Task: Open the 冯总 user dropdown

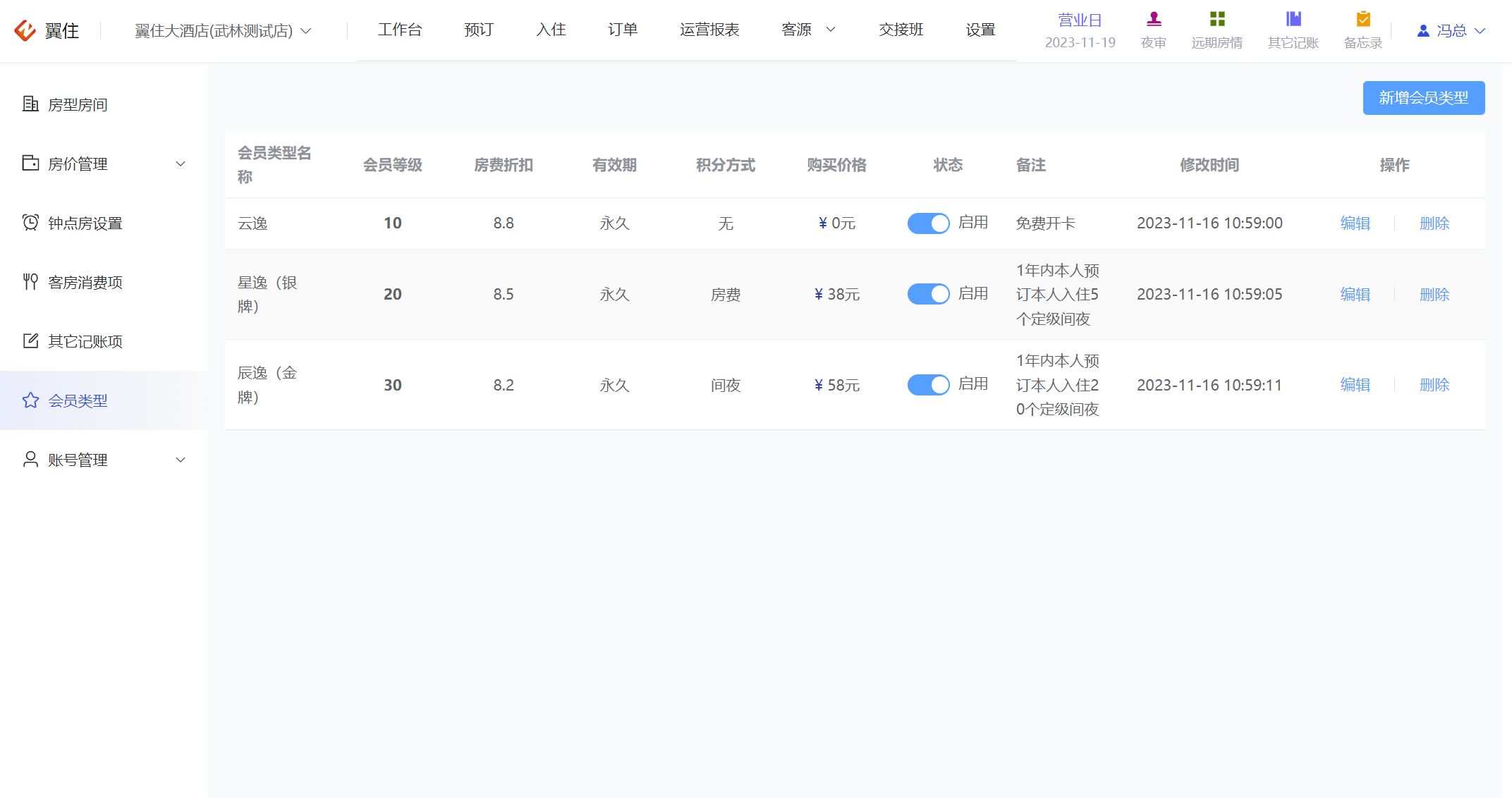Action: 1451,30
